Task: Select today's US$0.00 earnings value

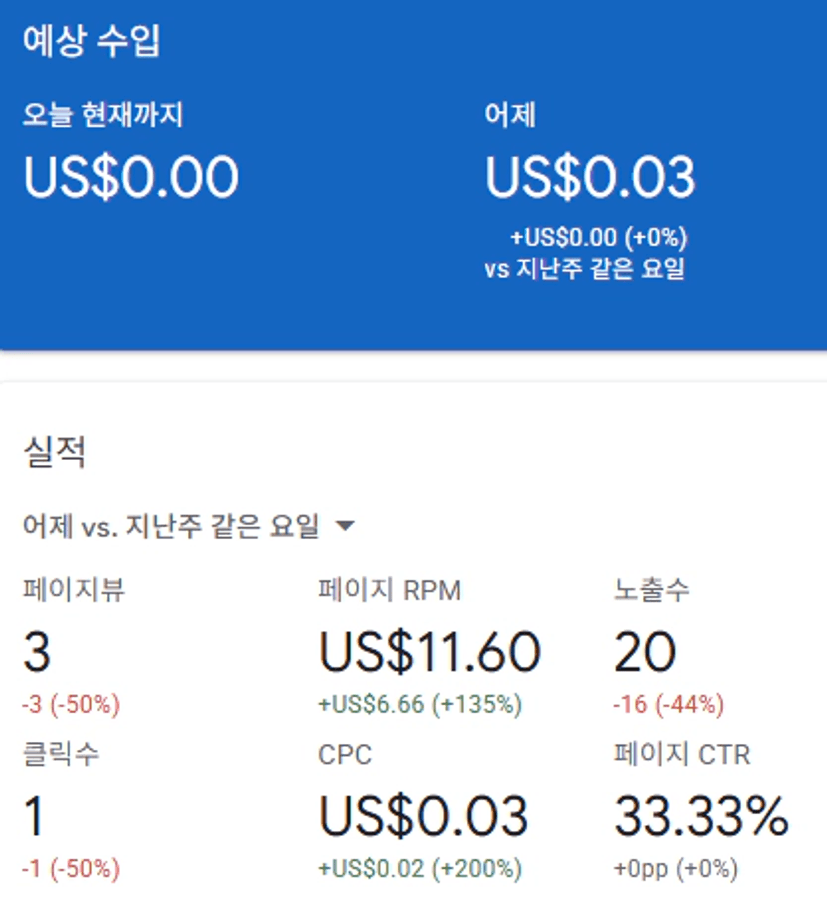Action: [x=131, y=177]
